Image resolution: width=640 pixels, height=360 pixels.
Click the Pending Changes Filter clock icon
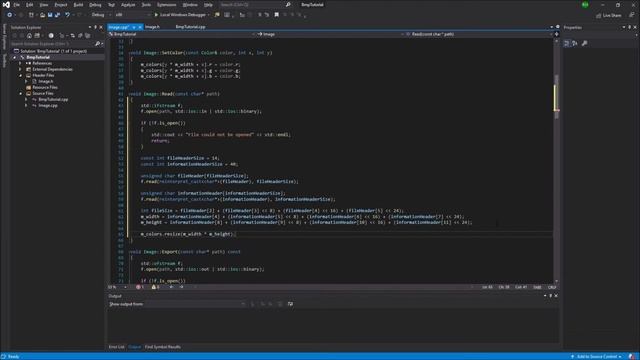[51, 36]
